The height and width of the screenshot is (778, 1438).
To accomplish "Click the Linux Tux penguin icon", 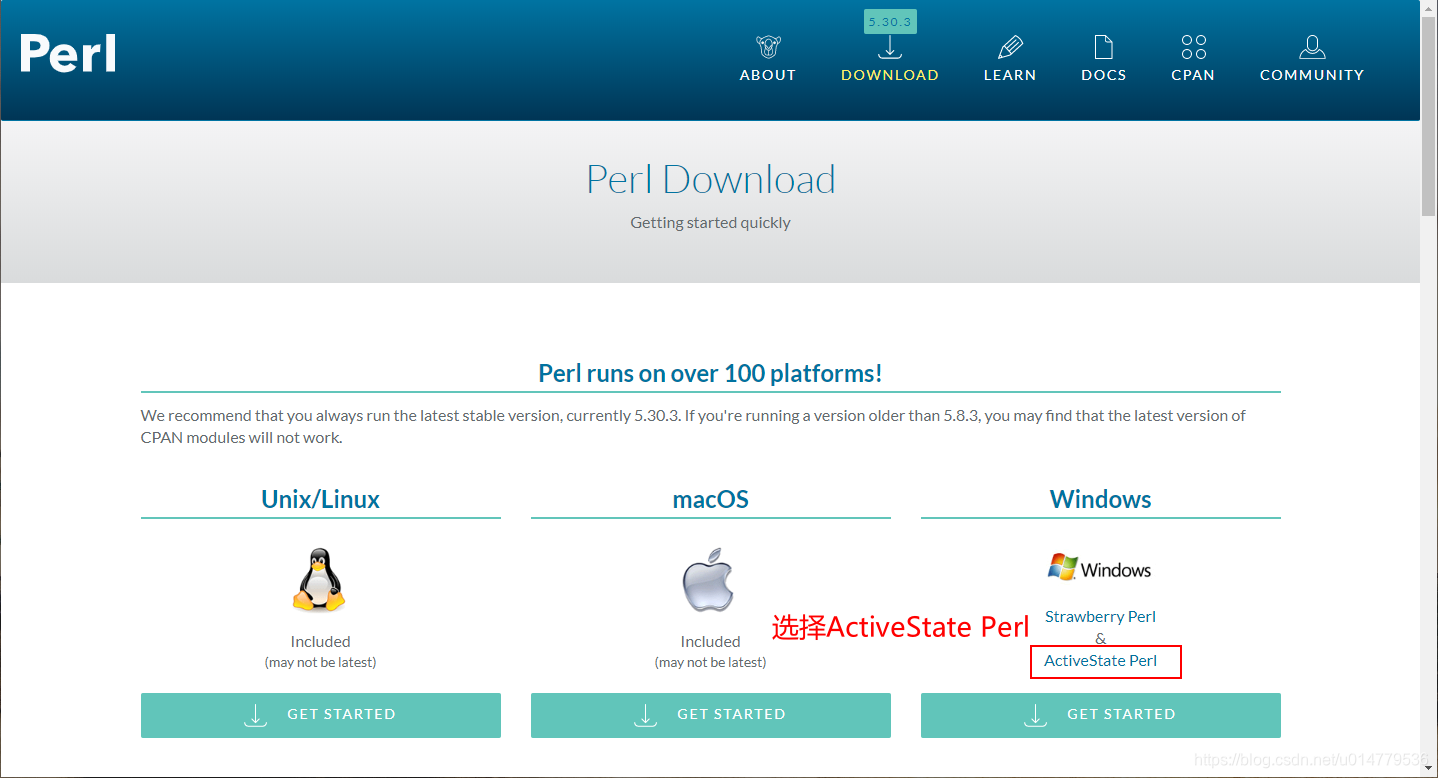I will pos(319,580).
